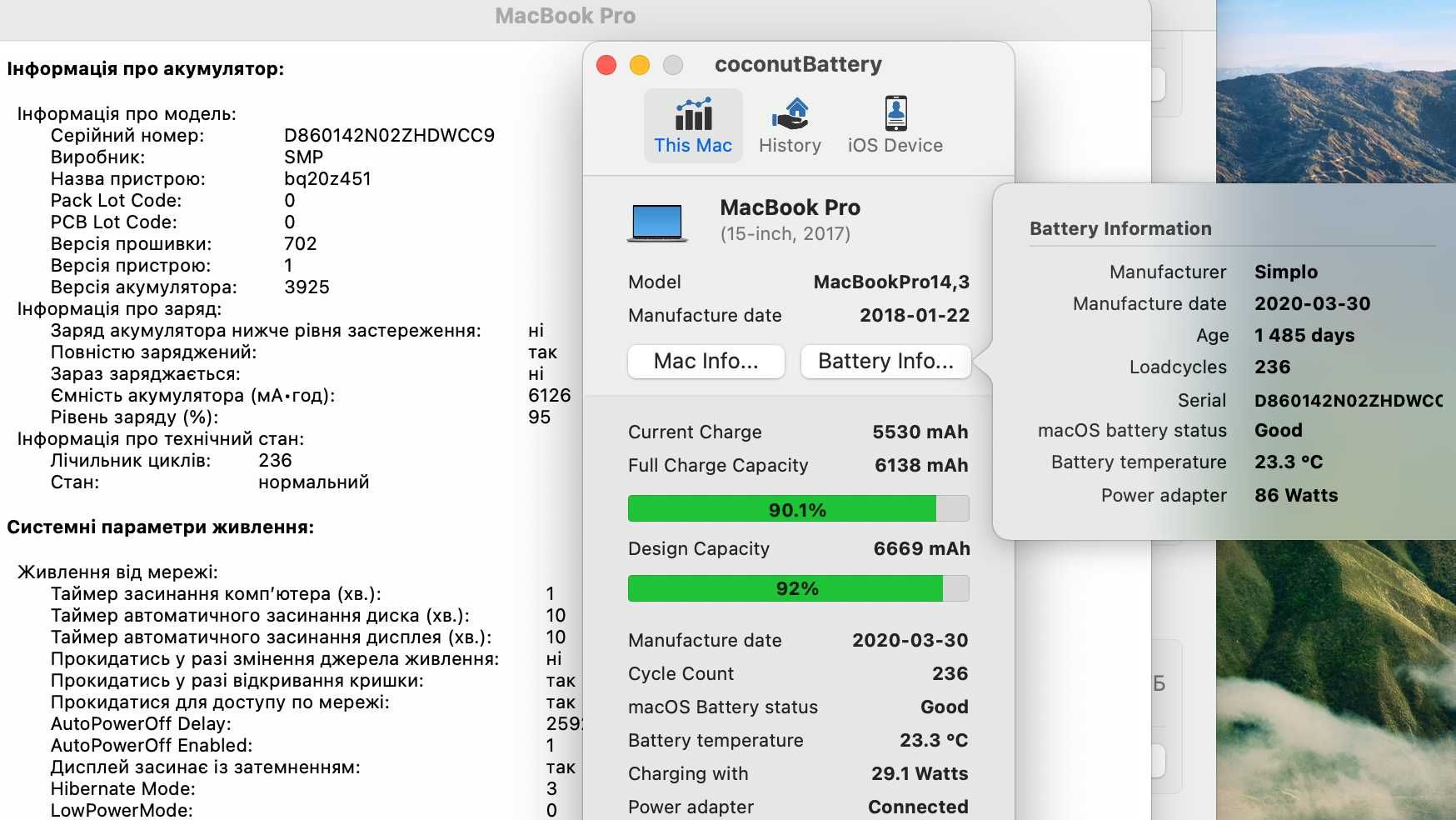1456x820 pixels.
Task: Click the Battery Info... button
Action: [885, 362]
